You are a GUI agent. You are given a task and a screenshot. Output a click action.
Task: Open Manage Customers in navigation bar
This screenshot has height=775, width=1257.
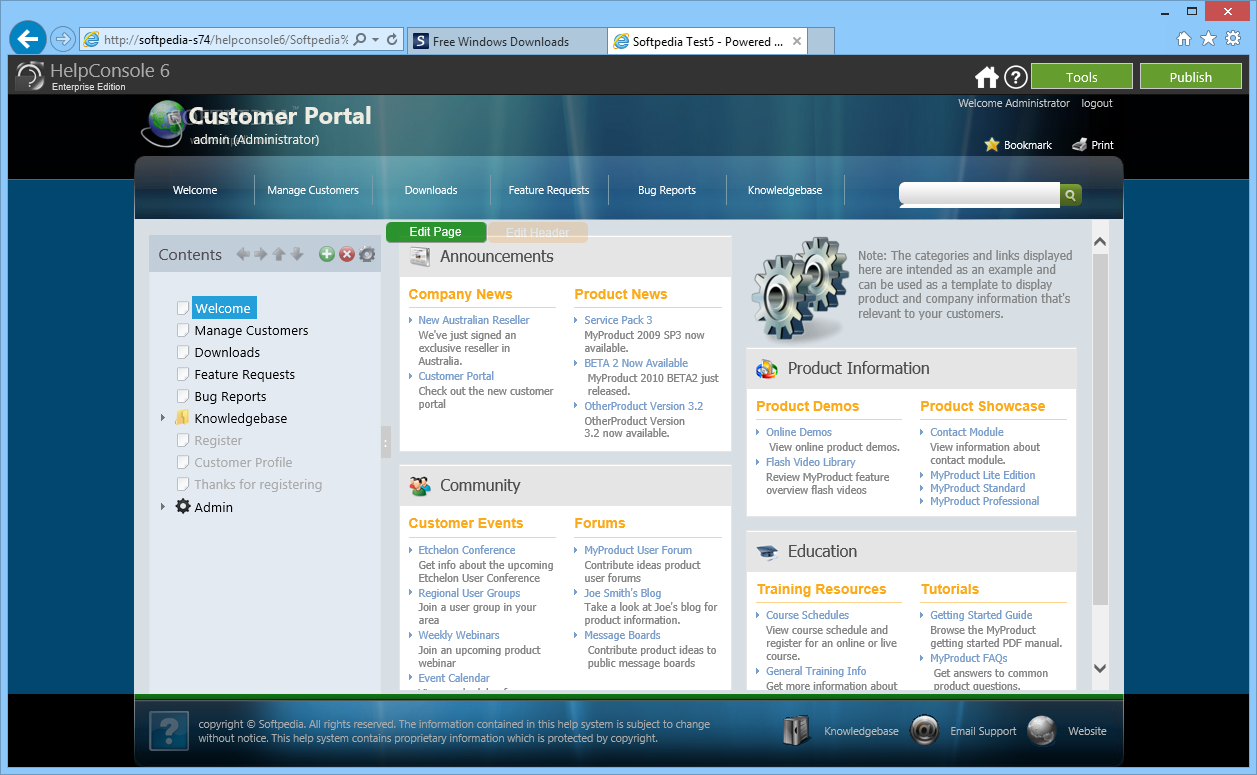point(313,190)
